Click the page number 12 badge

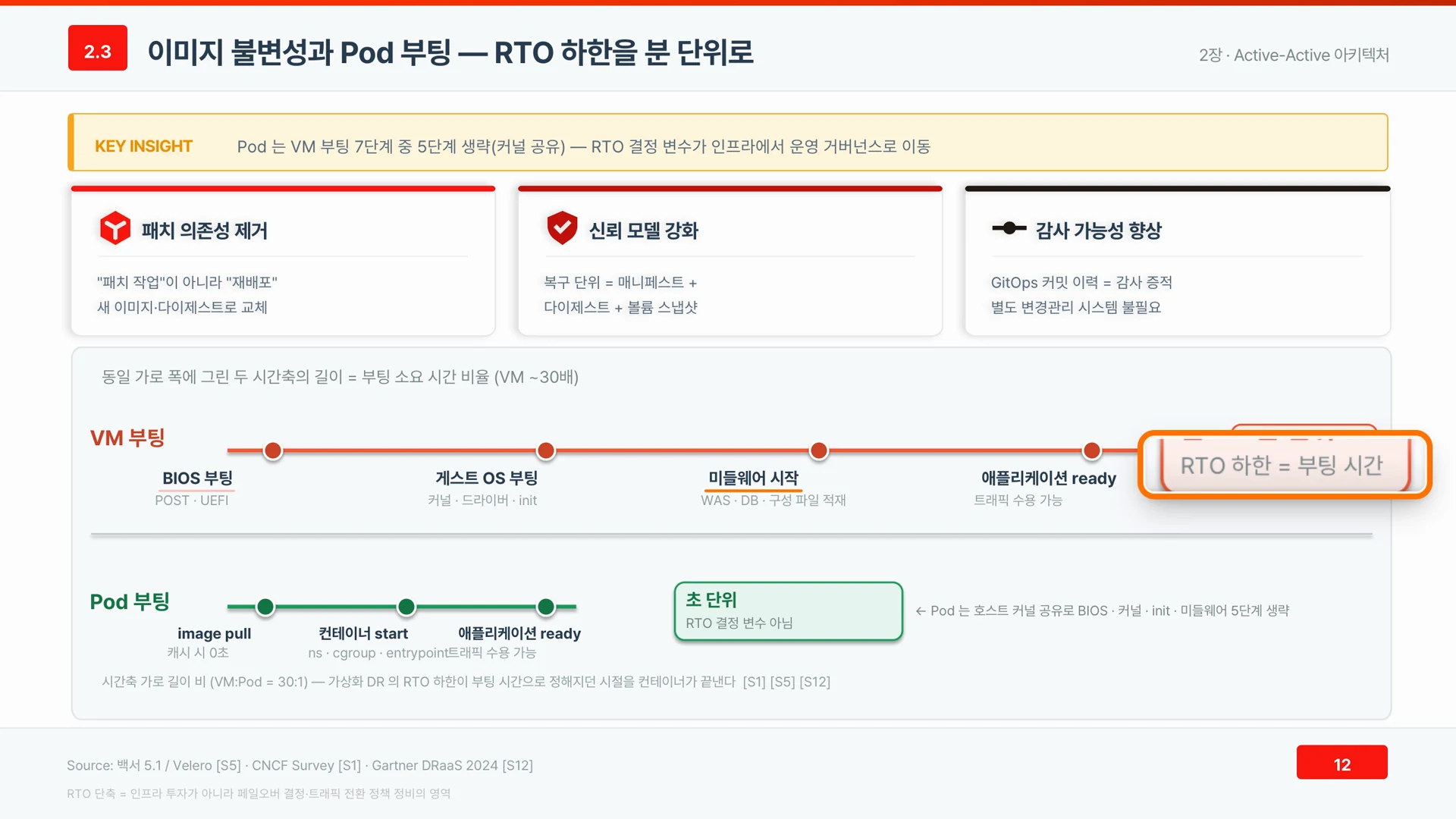point(1341,762)
